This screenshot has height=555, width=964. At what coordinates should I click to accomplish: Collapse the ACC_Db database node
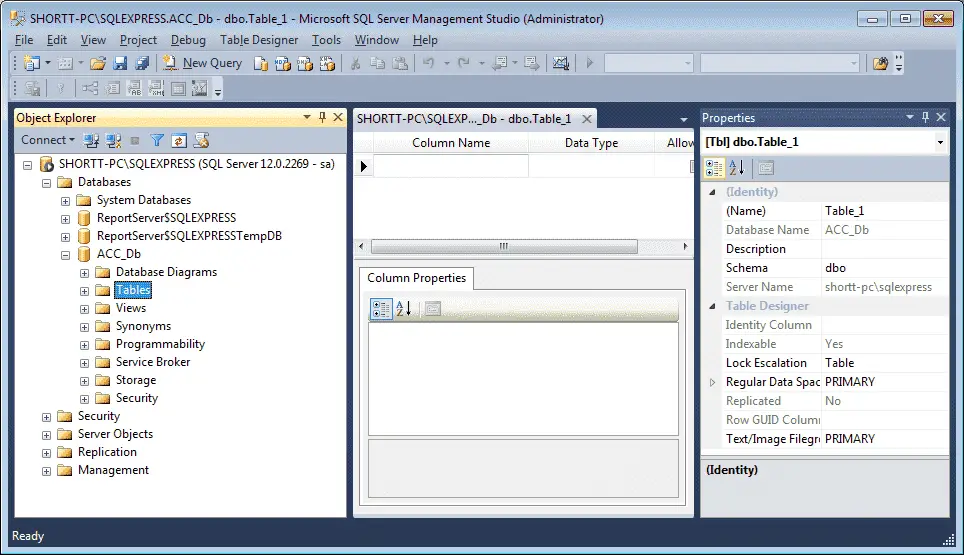pyautogui.click(x=65, y=255)
